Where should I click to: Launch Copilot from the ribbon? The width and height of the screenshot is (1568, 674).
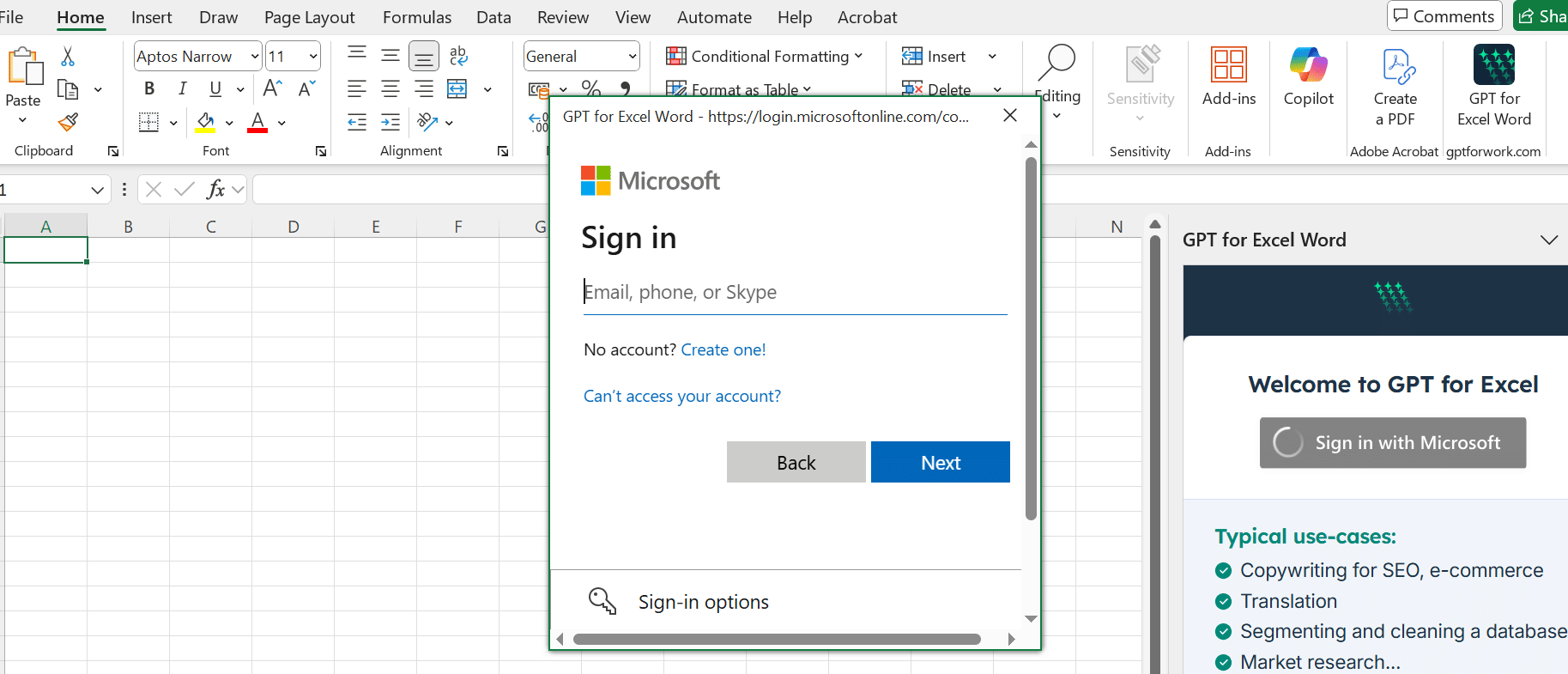(x=1309, y=77)
